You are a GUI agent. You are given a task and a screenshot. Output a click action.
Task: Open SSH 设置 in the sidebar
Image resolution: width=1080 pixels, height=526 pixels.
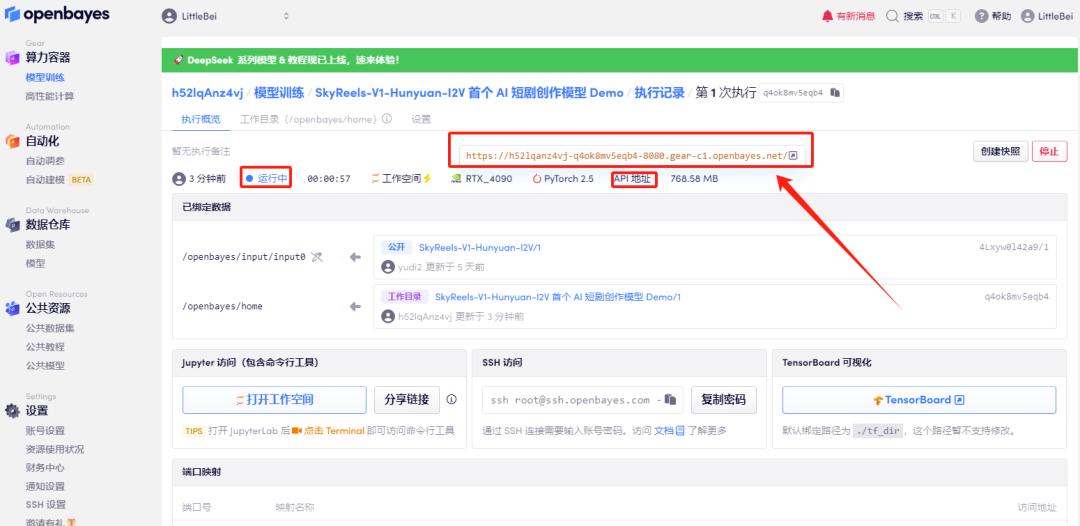coord(45,505)
